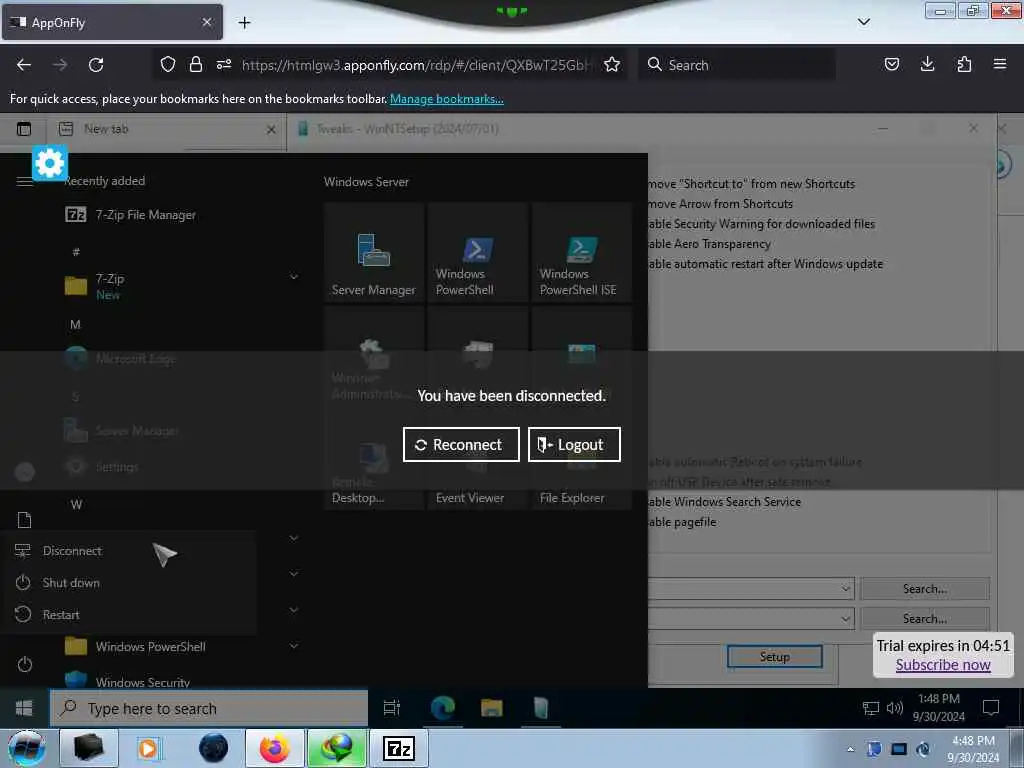Open Task View on remote taskbar
Viewport: 1024px width, 768px height.
click(x=392, y=708)
